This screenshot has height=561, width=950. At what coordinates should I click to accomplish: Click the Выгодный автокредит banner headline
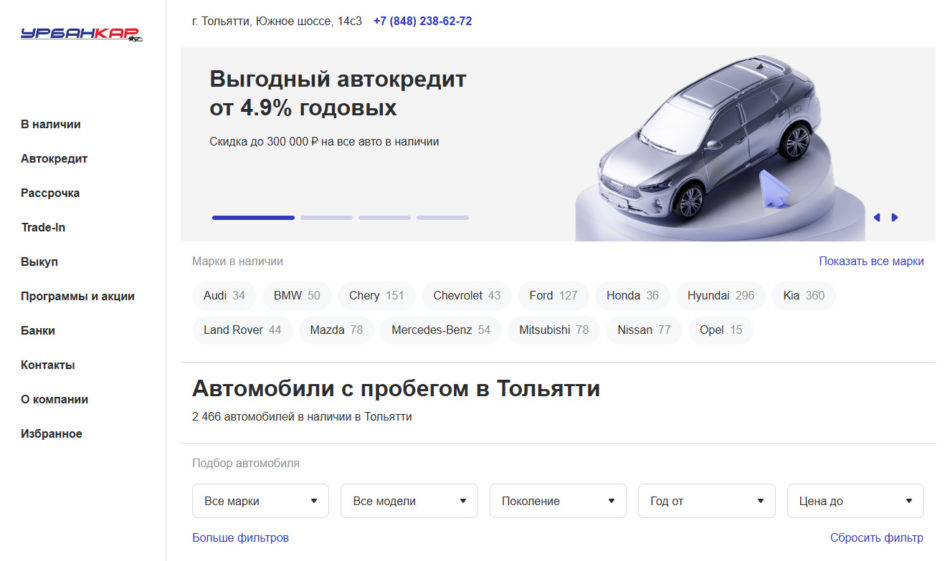coord(338,93)
